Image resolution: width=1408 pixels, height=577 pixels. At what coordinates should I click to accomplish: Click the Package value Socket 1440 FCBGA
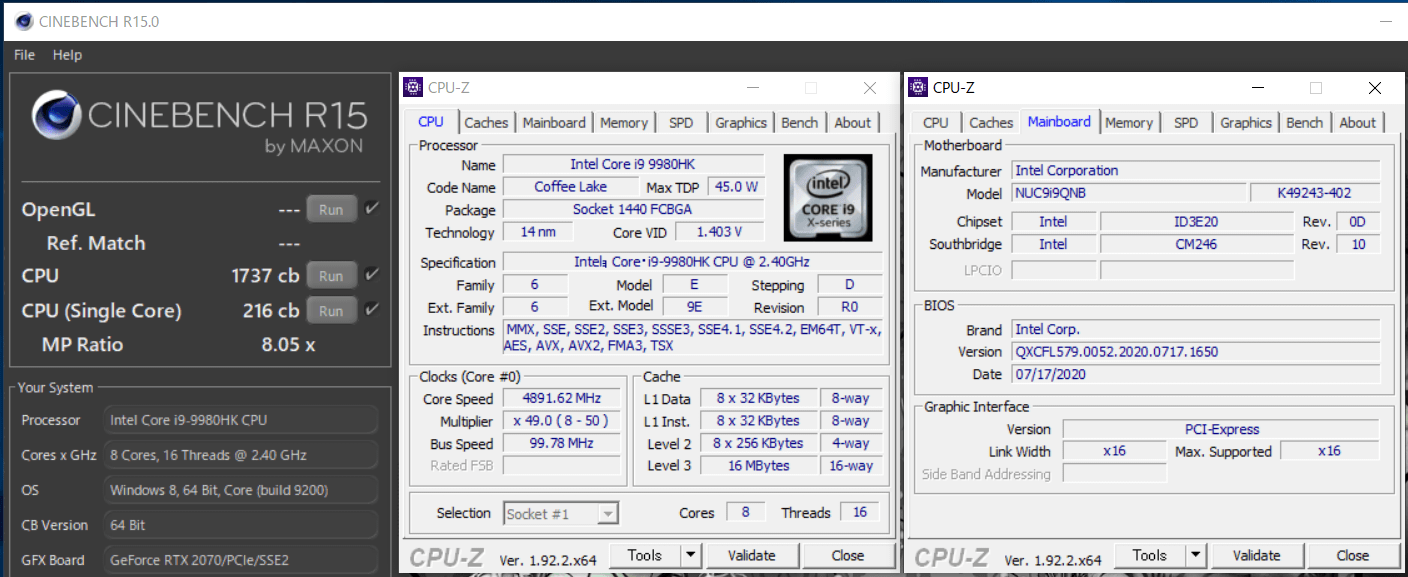pyautogui.click(x=633, y=209)
